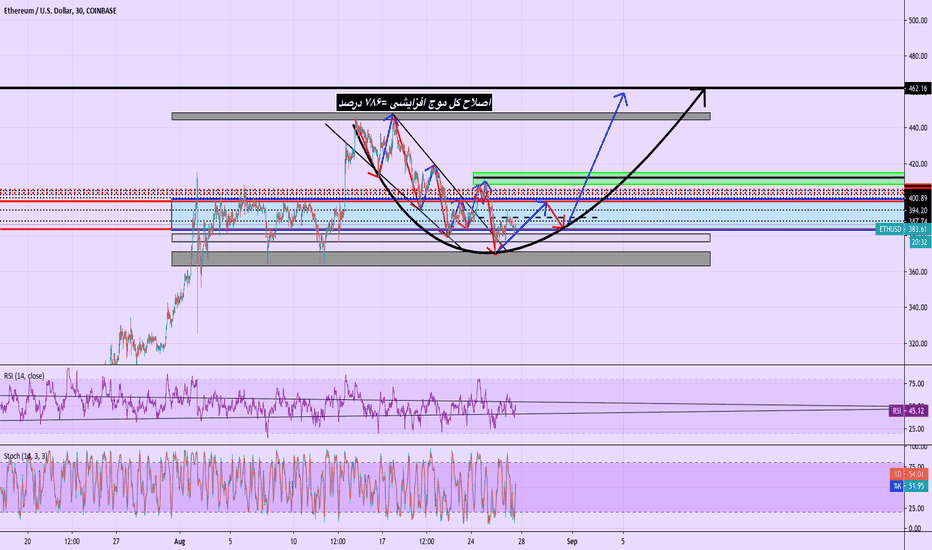The width and height of the screenshot is (932, 550).
Task: Click the Ethereum / U.S. Dollar symbol title
Action: 60,11
